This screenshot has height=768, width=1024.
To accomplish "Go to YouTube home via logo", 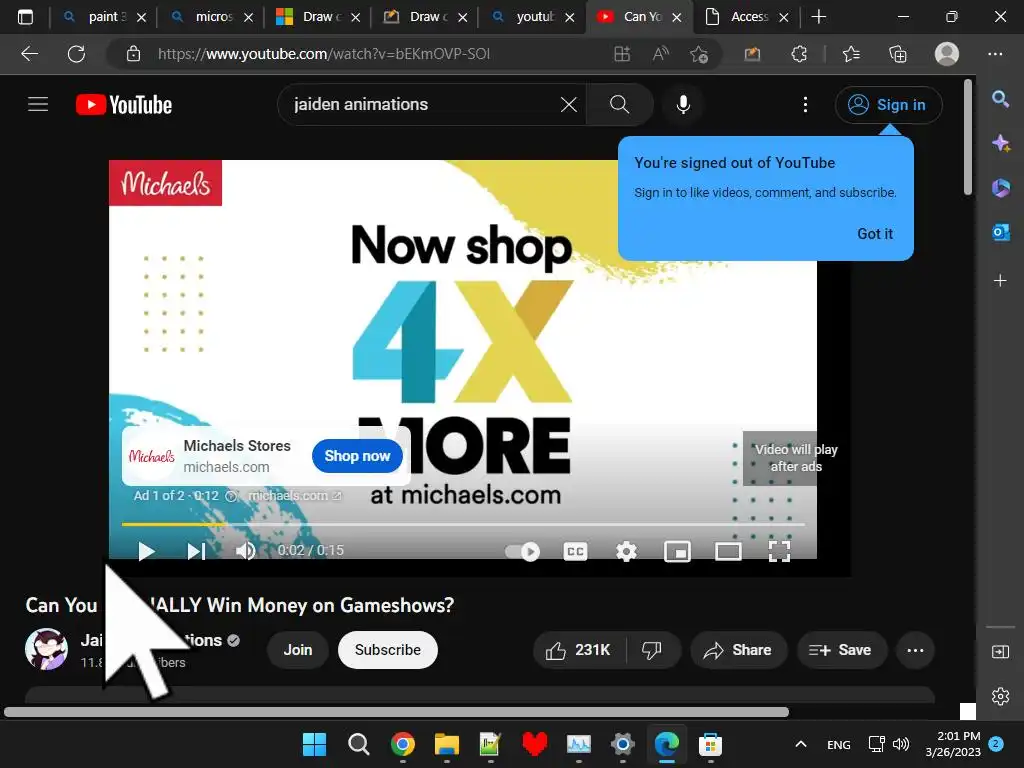I will click(x=124, y=104).
